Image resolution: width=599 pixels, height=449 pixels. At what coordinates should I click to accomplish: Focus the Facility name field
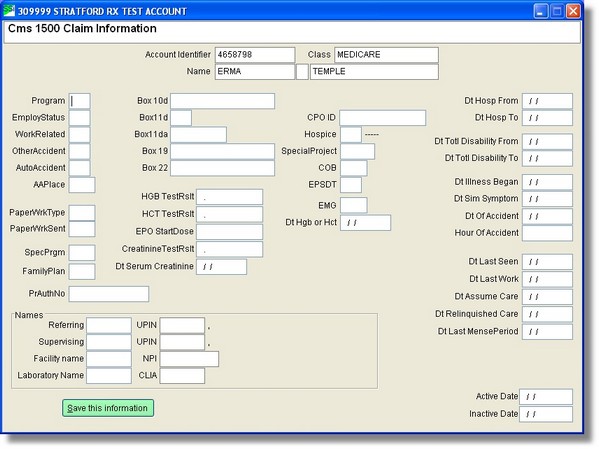point(109,359)
